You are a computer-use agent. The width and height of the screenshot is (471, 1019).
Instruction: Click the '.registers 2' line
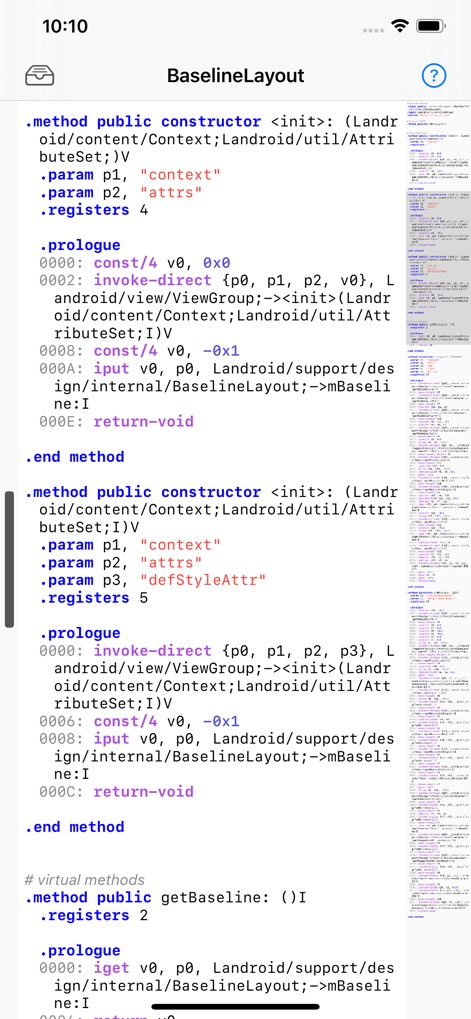point(94,916)
